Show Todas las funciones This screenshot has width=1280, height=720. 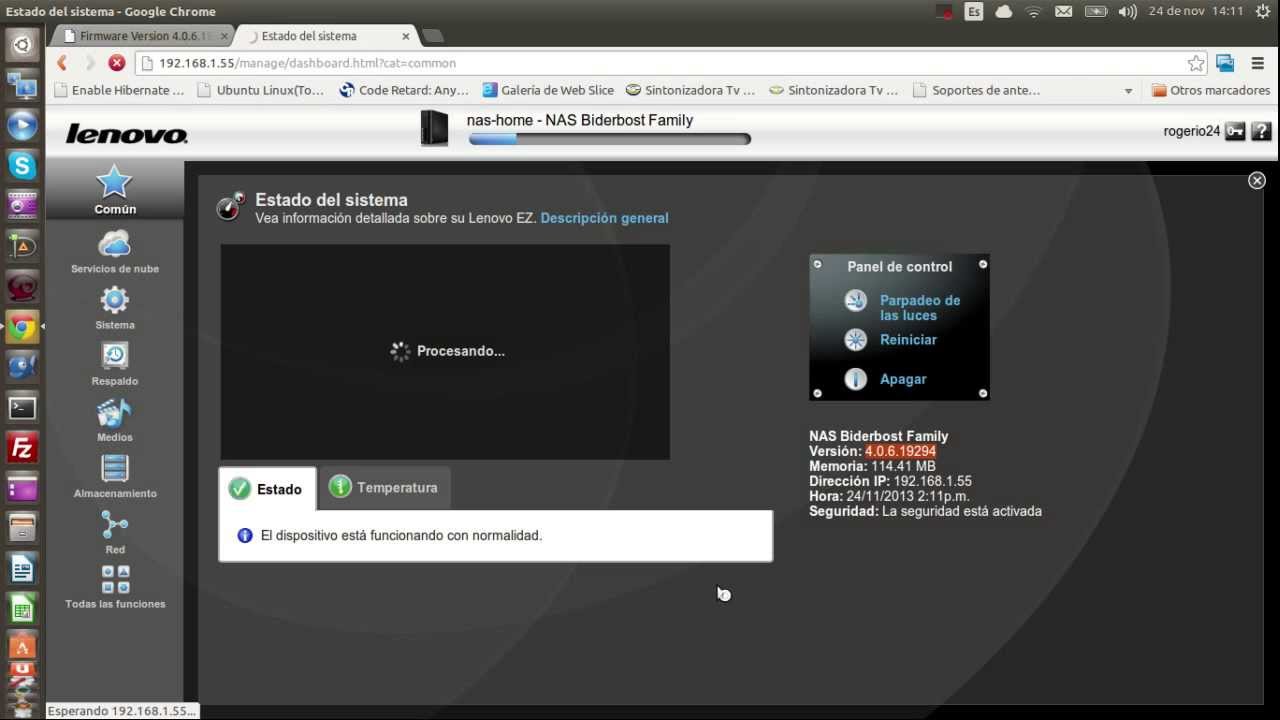pyautogui.click(x=114, y=587)
